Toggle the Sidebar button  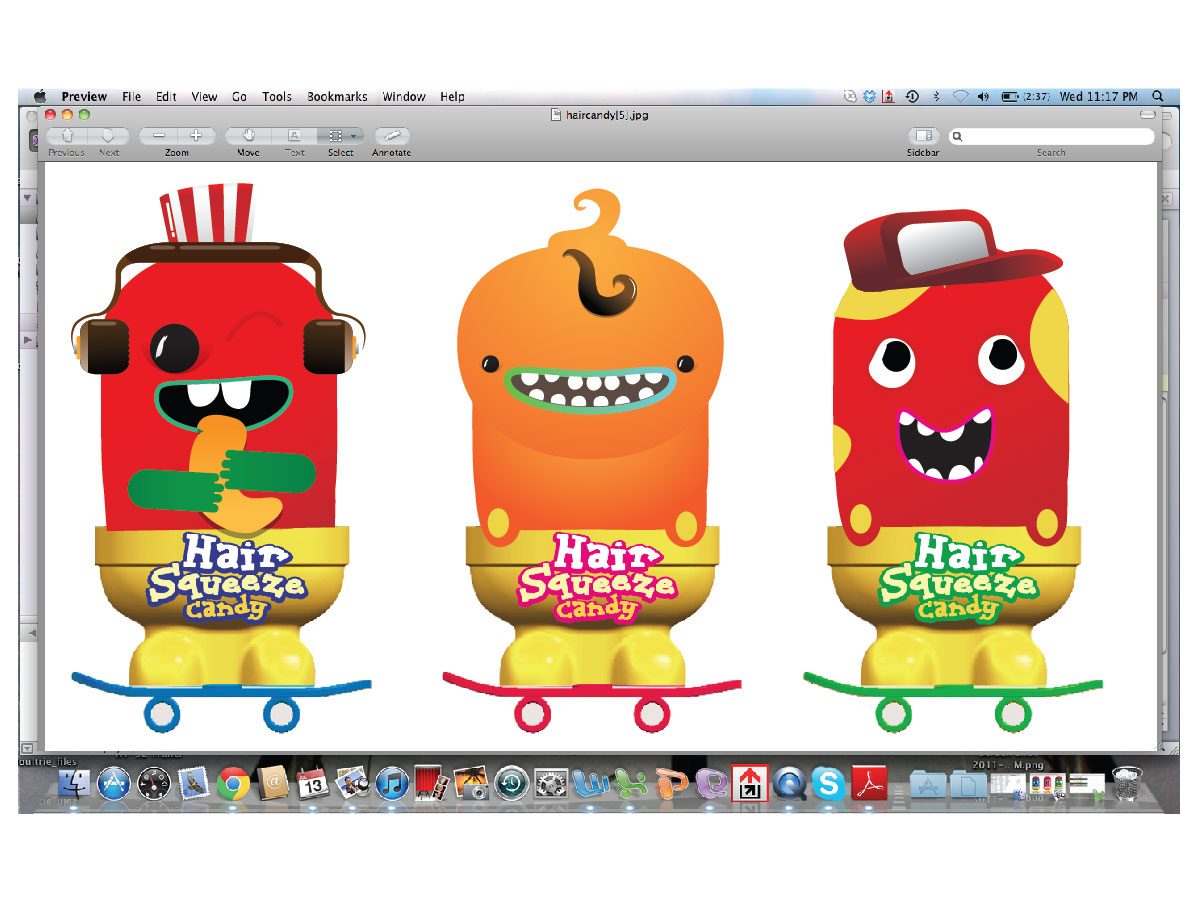coord(923,135)
